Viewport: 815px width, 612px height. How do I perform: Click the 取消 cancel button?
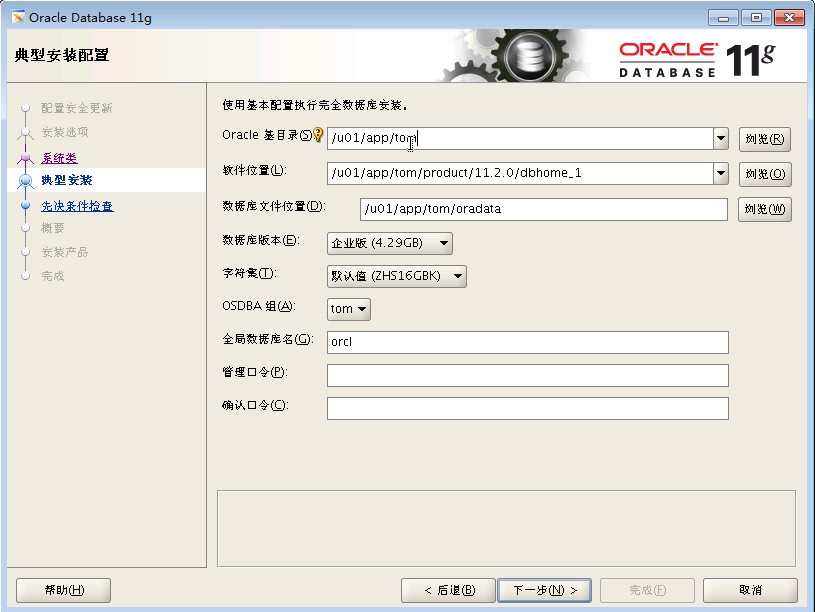(x=750, y=590)
